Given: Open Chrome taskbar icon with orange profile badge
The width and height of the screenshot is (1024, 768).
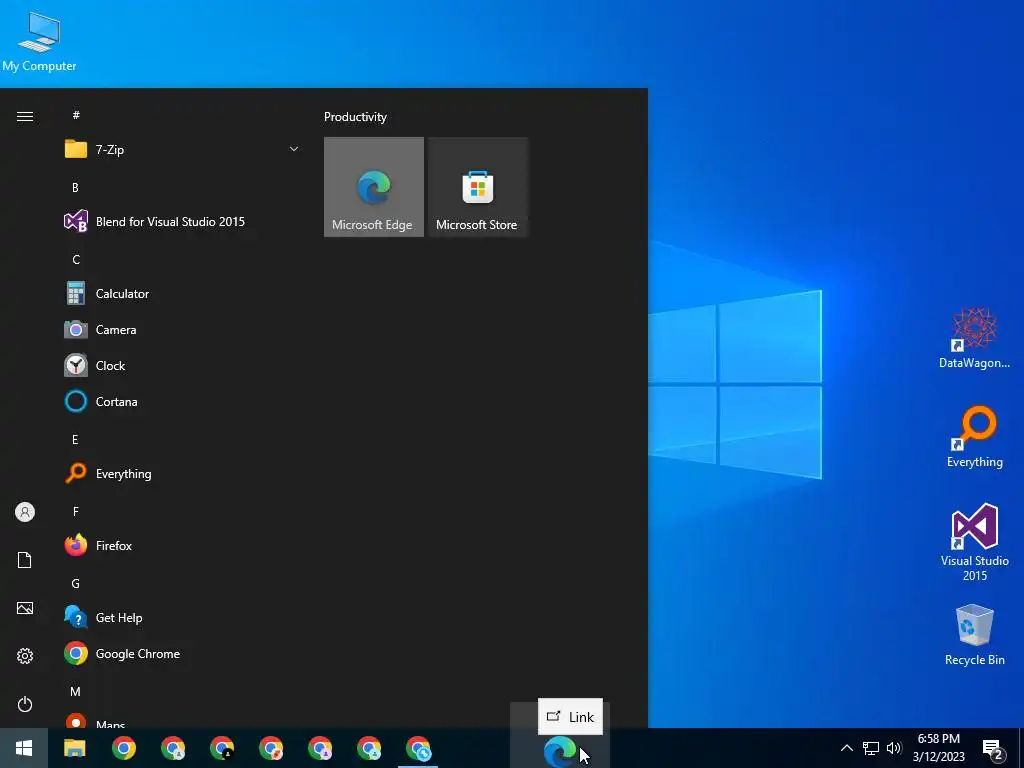Looking at the screenshot, I should (x=271, y=748).
